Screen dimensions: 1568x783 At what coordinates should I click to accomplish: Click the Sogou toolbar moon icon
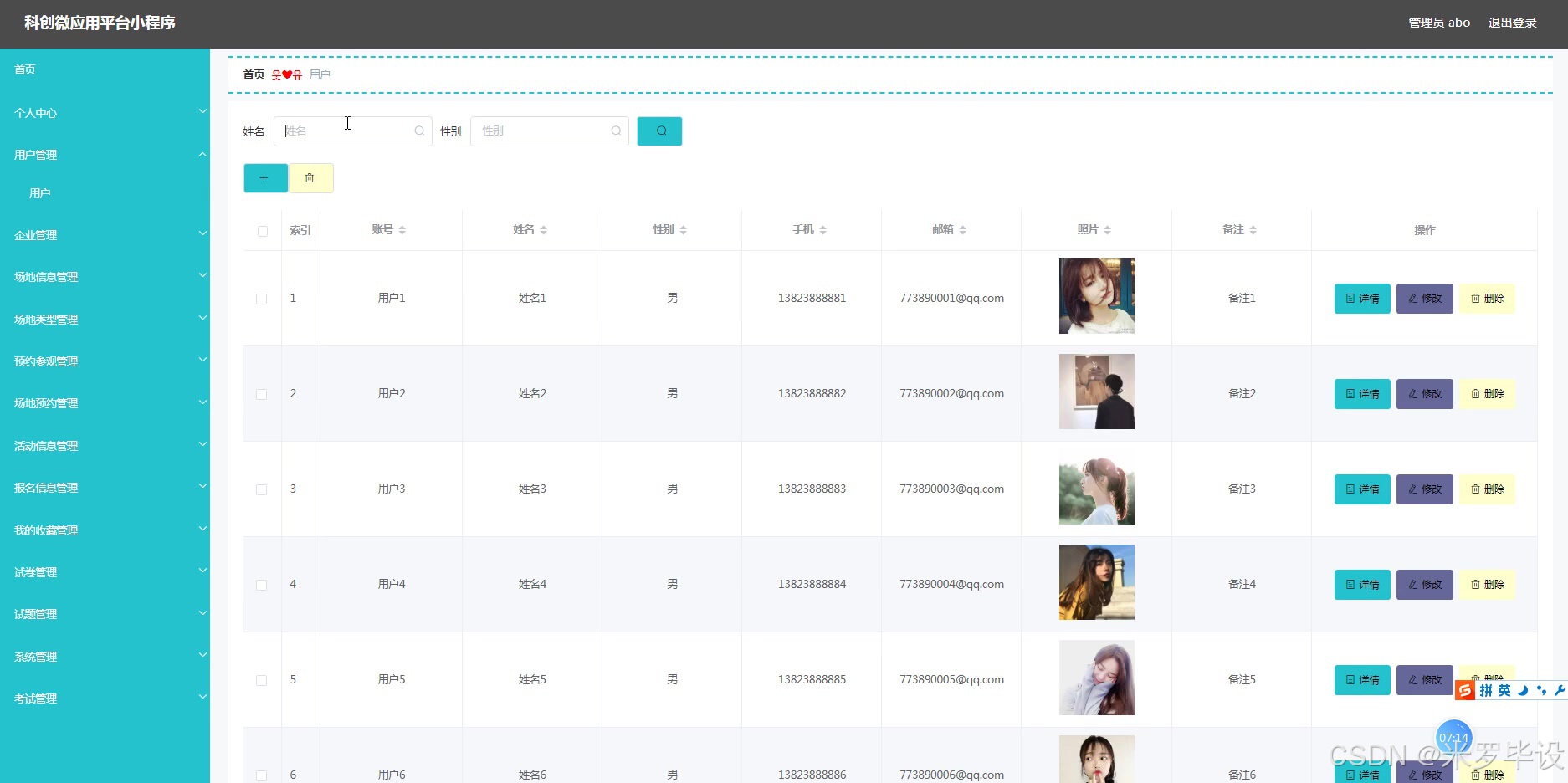[1523, 691]
